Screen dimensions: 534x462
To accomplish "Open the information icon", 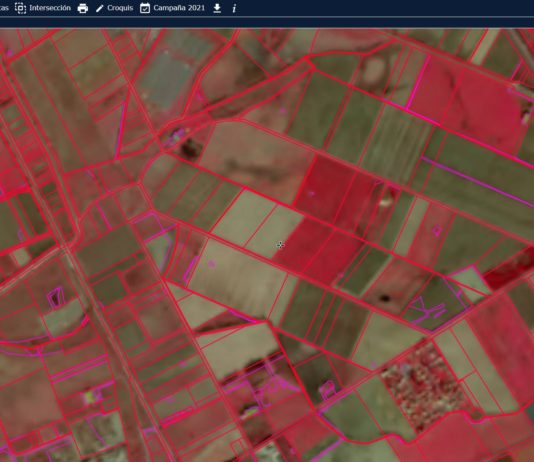I will pyautogui.click(x=234, y=8).
